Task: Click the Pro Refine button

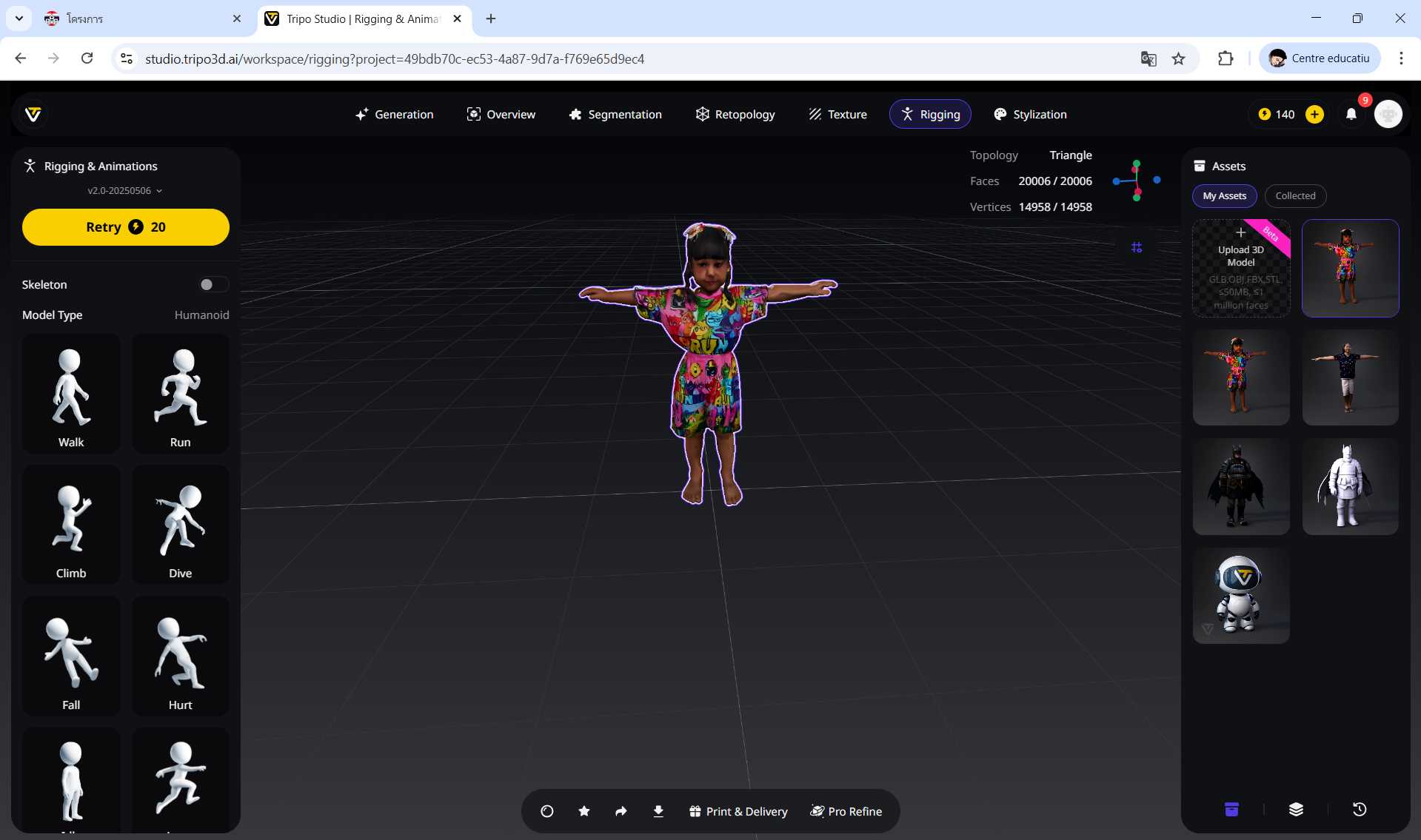Action: 846,811
